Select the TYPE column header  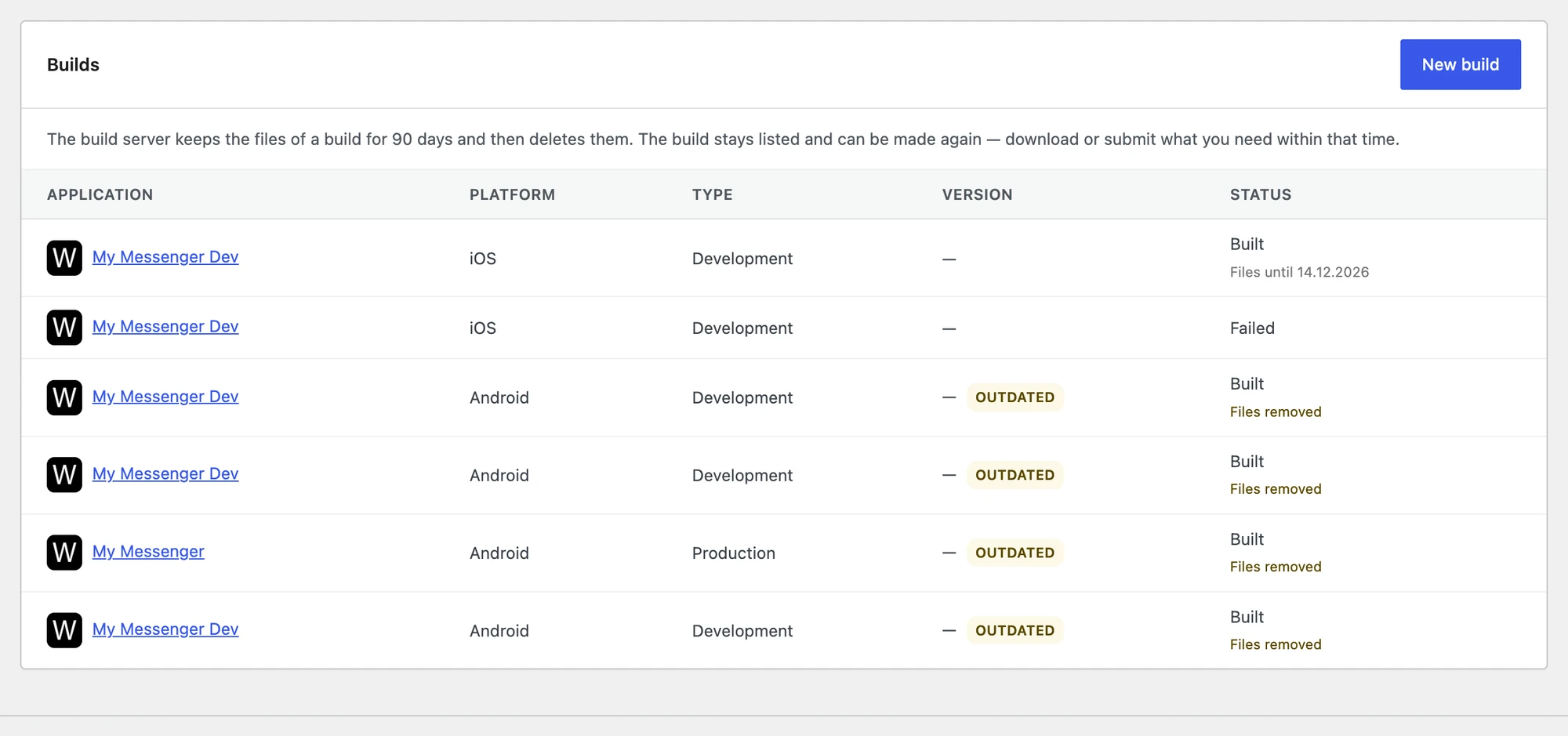click(712, 194)
